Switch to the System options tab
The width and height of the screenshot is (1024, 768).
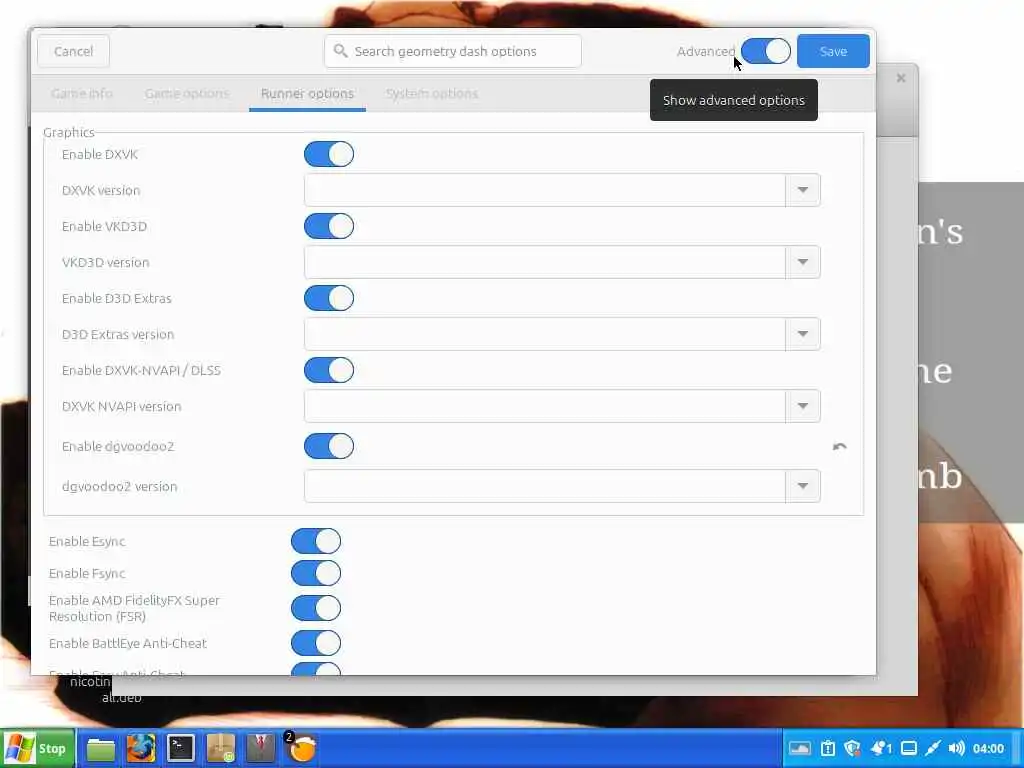click(x=432, y=93)
